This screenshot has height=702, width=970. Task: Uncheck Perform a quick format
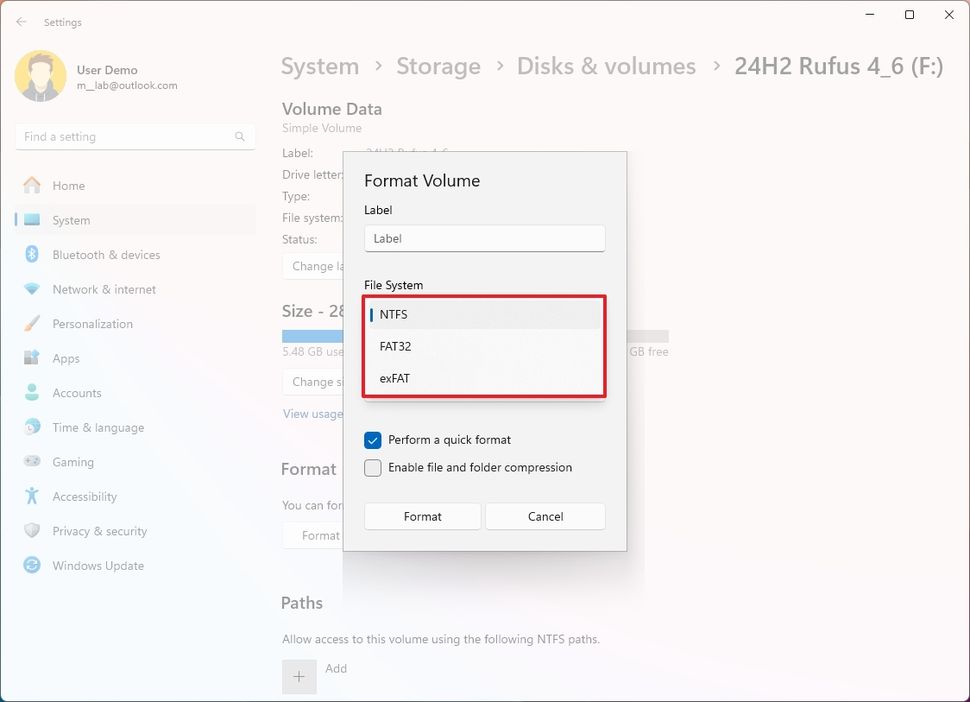click(x=373, y=439)
